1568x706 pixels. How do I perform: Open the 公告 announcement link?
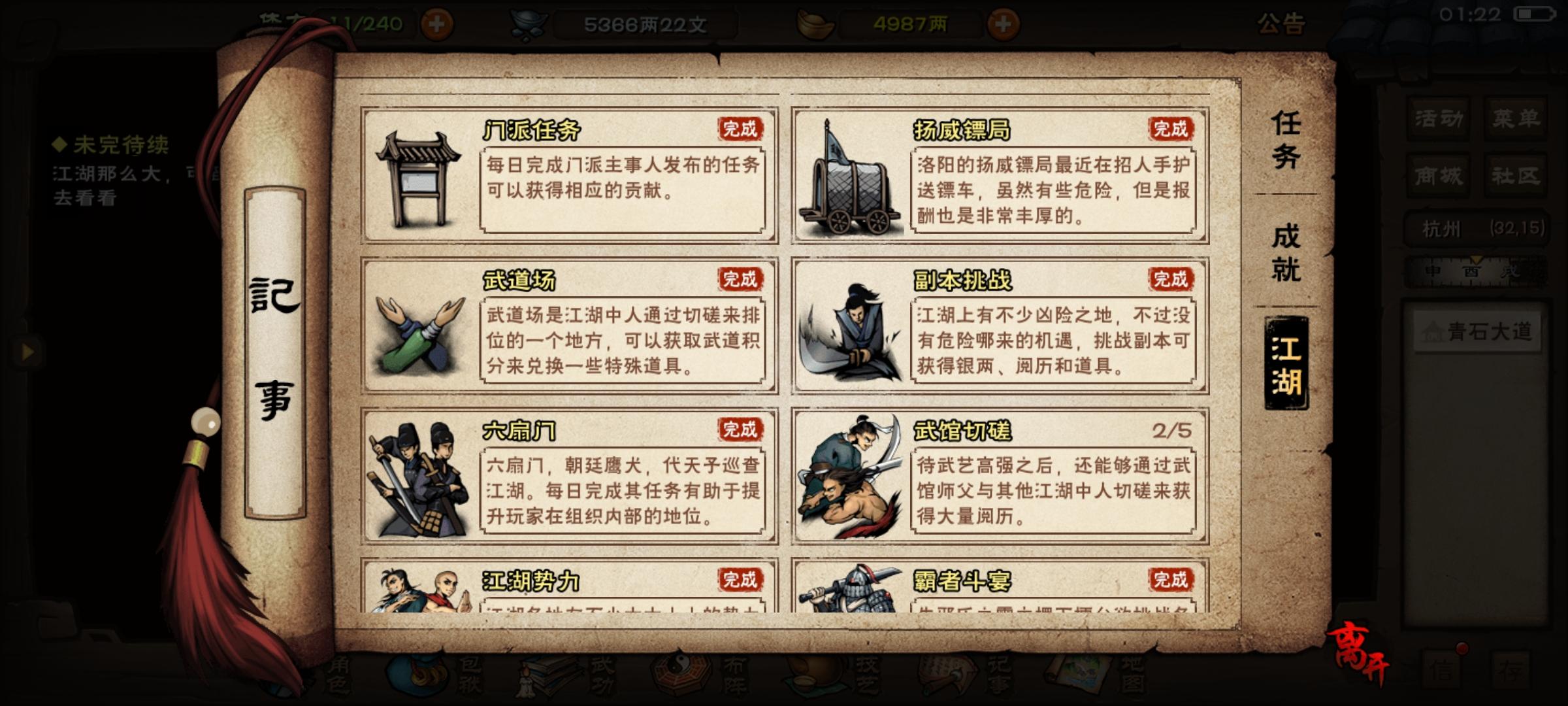[1281, 25]
